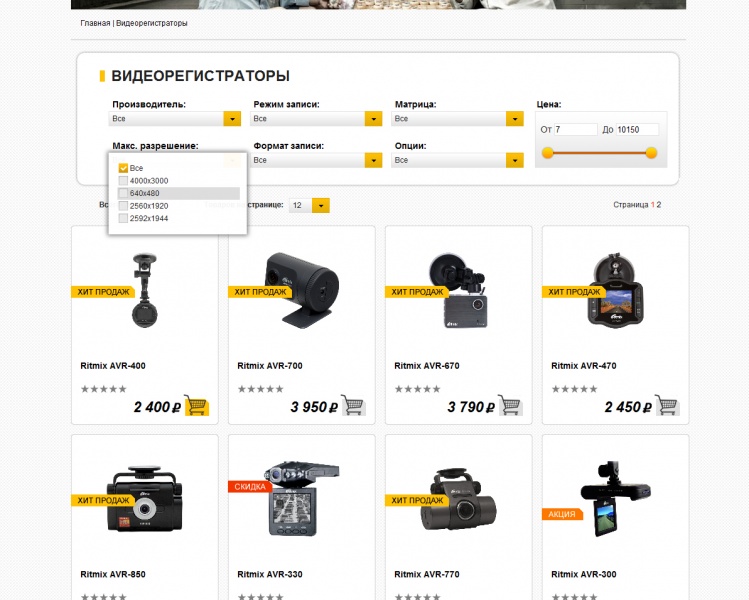This screenshot has width=749, height=600.
Task: Add Ritmix AVR-470 to cart
Action: point(667,405)
